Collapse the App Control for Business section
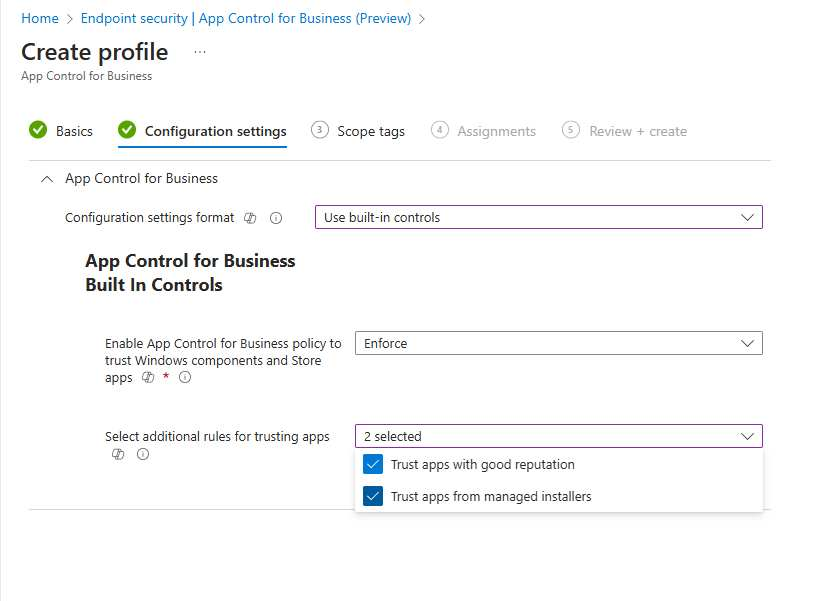The image size is (835, 601). coord(48,178)
